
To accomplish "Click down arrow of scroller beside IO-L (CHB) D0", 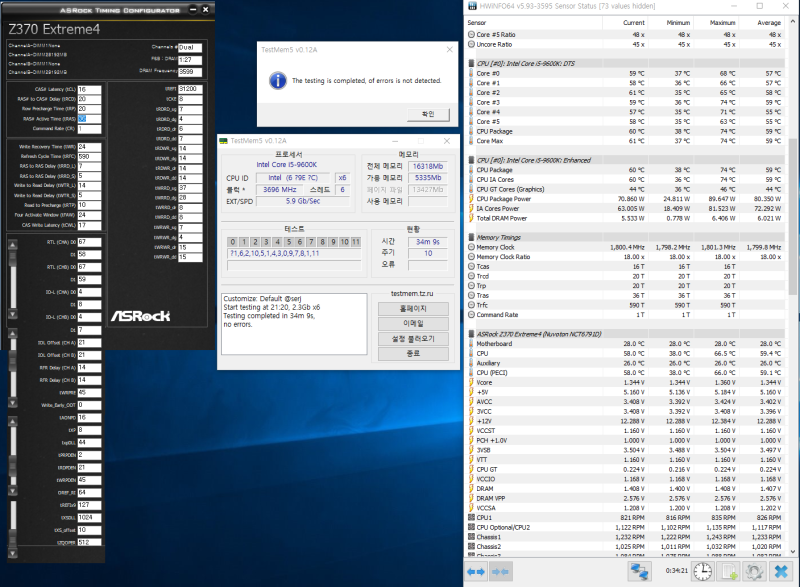I will 13,314.
